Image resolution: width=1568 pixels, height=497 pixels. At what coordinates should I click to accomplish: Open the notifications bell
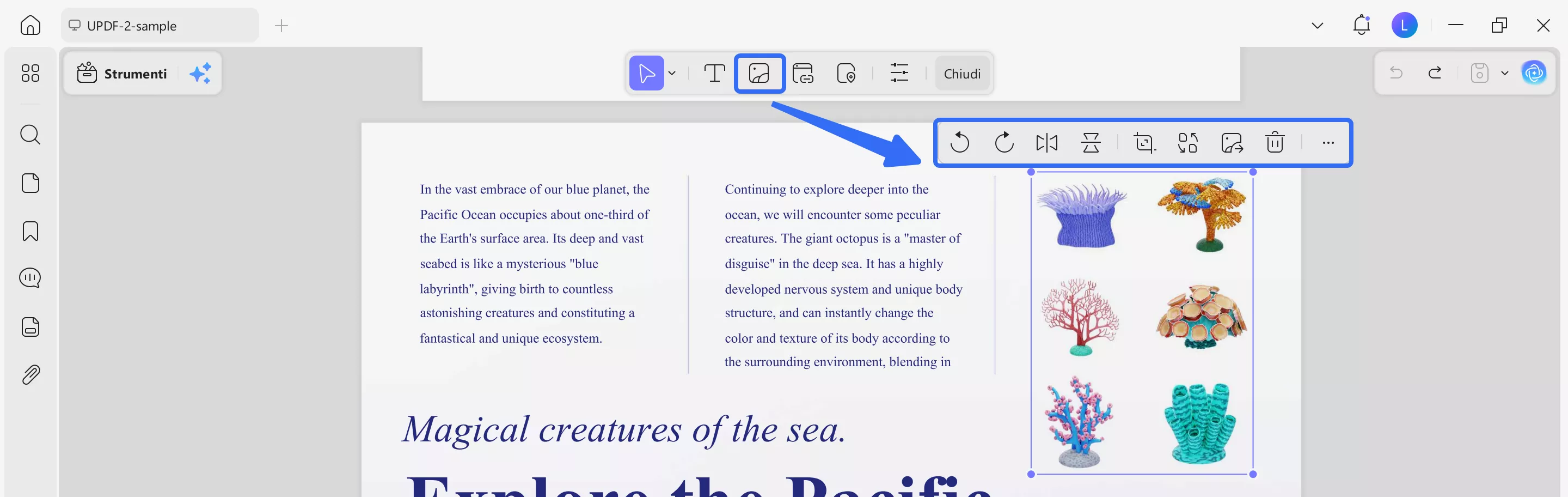[1361, 26]
